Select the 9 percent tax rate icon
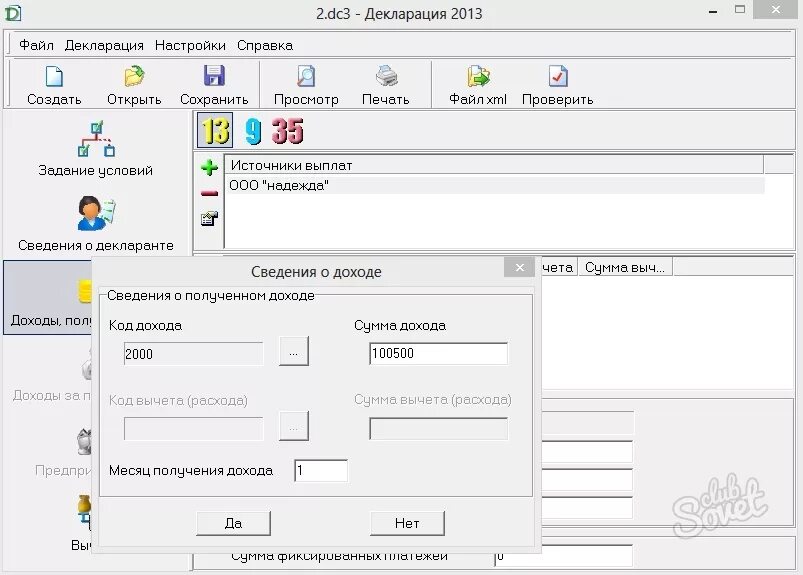This screenshot has width=803, height=575. pos(253,131)
